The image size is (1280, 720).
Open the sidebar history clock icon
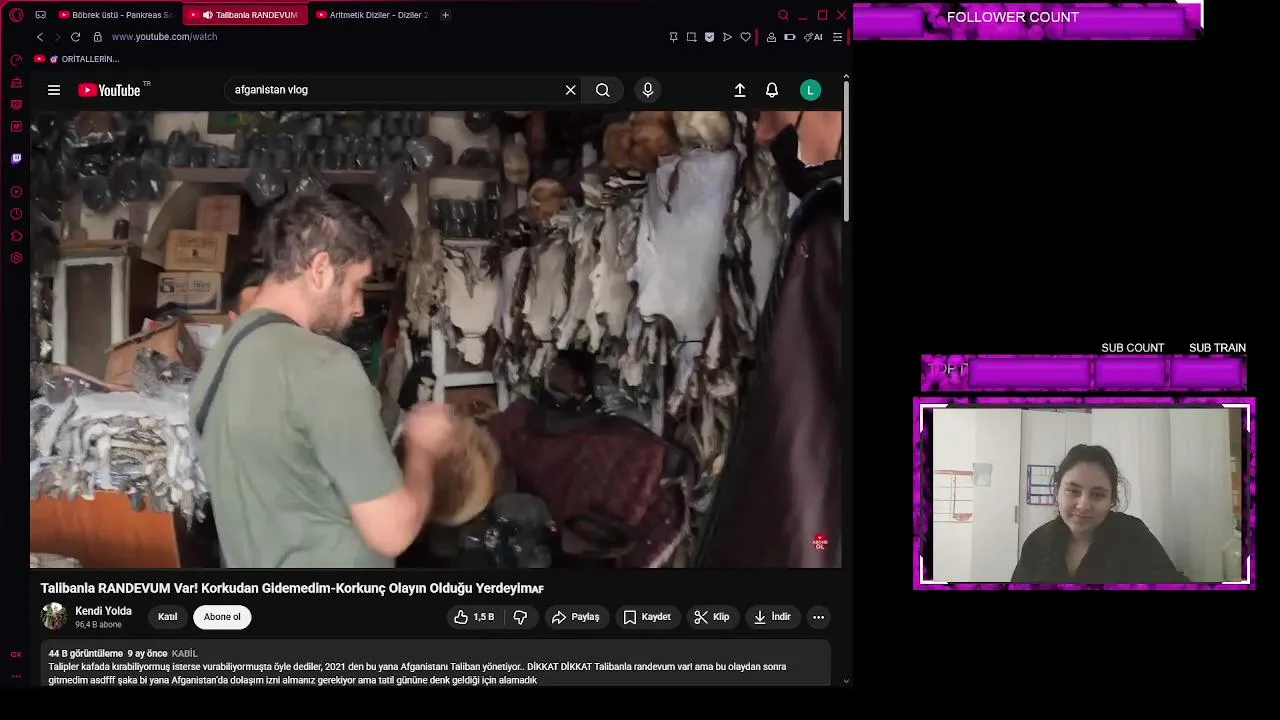point(16,214)
